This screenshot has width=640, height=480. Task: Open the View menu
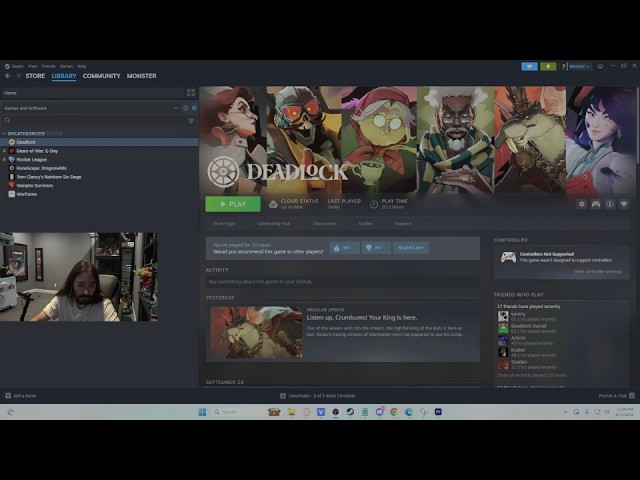[x=33, y=66]
